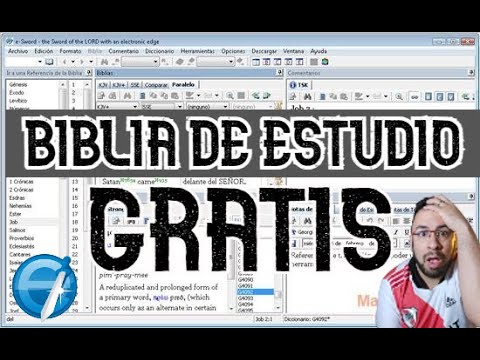Open the Ventana menu

[293, 51]
